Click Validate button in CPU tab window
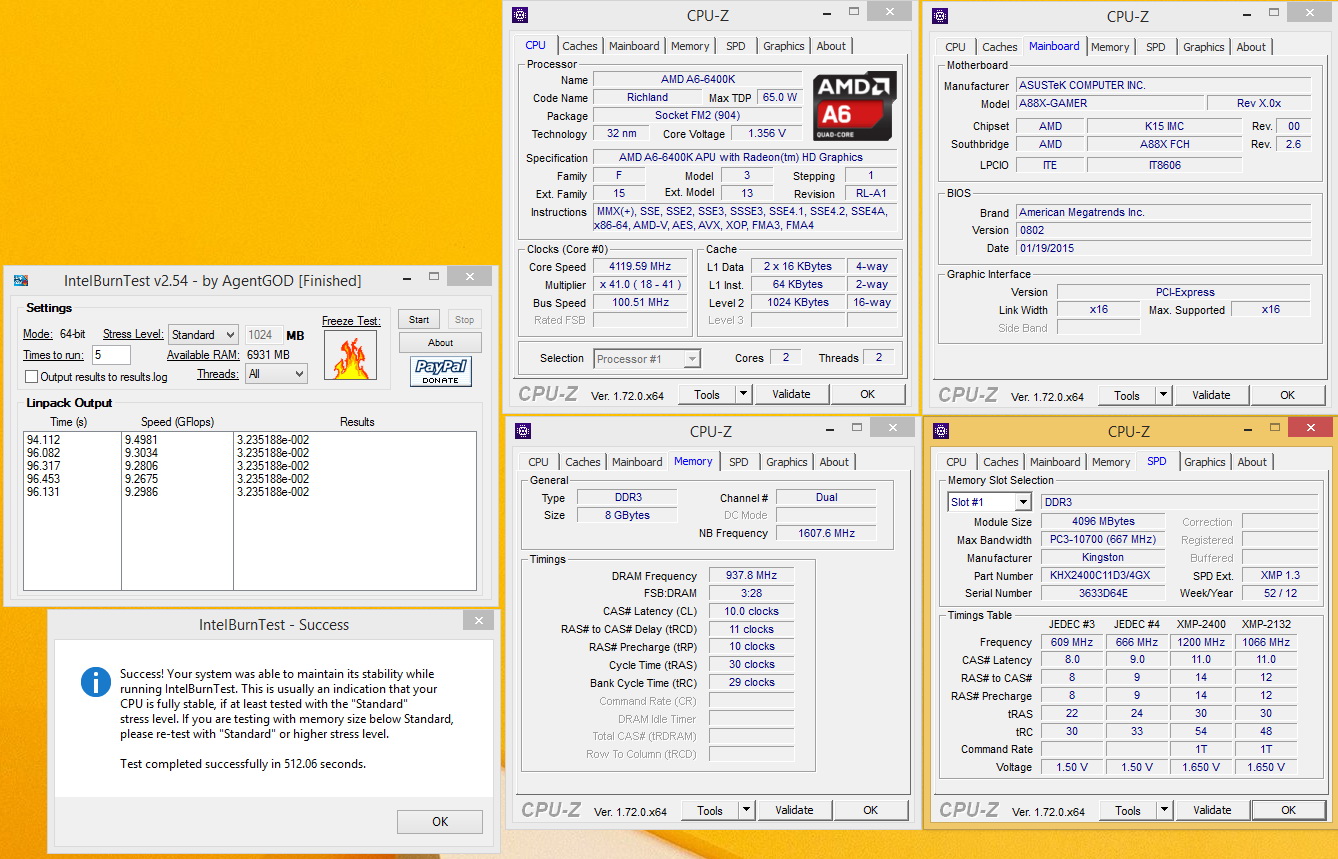The height and width of the screenshot is (859, 1338). click(x=791, y=394)
